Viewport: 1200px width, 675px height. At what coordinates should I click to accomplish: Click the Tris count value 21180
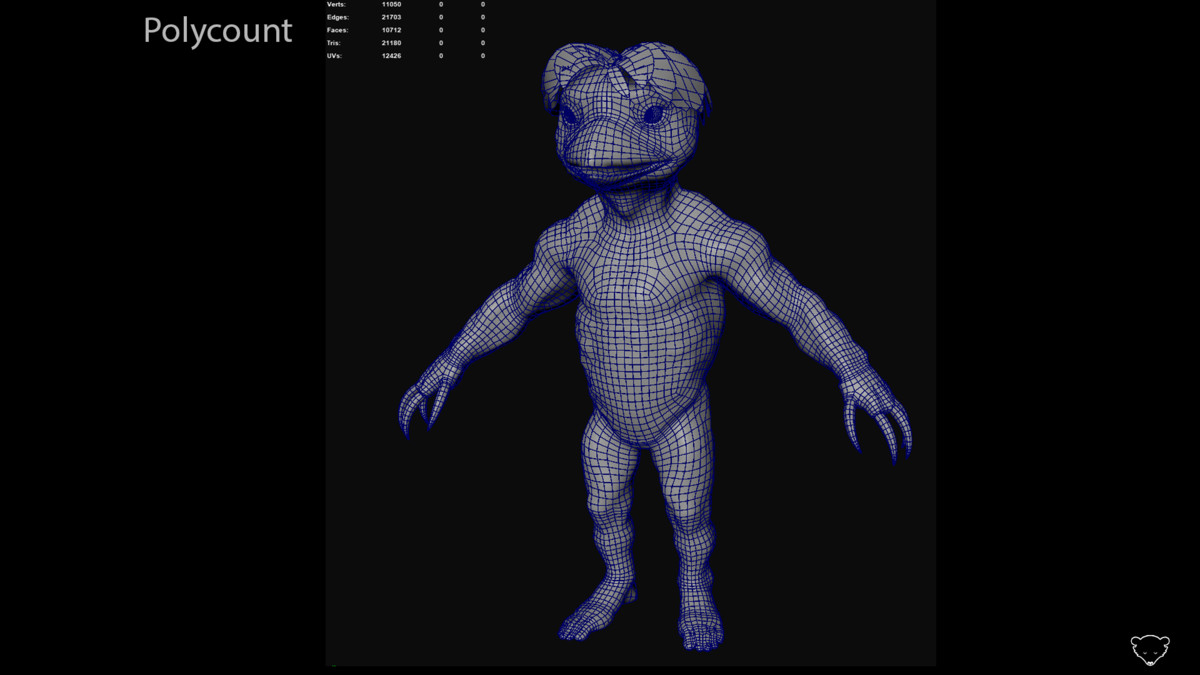[391, 43]
